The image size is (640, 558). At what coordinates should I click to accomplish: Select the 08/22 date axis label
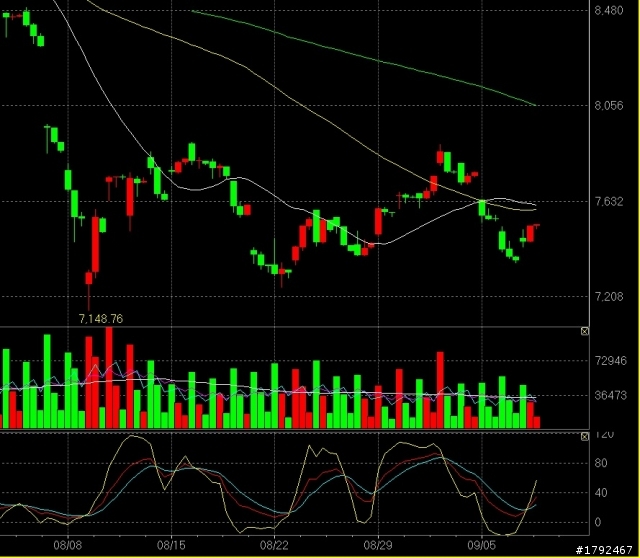coord(274,545)
